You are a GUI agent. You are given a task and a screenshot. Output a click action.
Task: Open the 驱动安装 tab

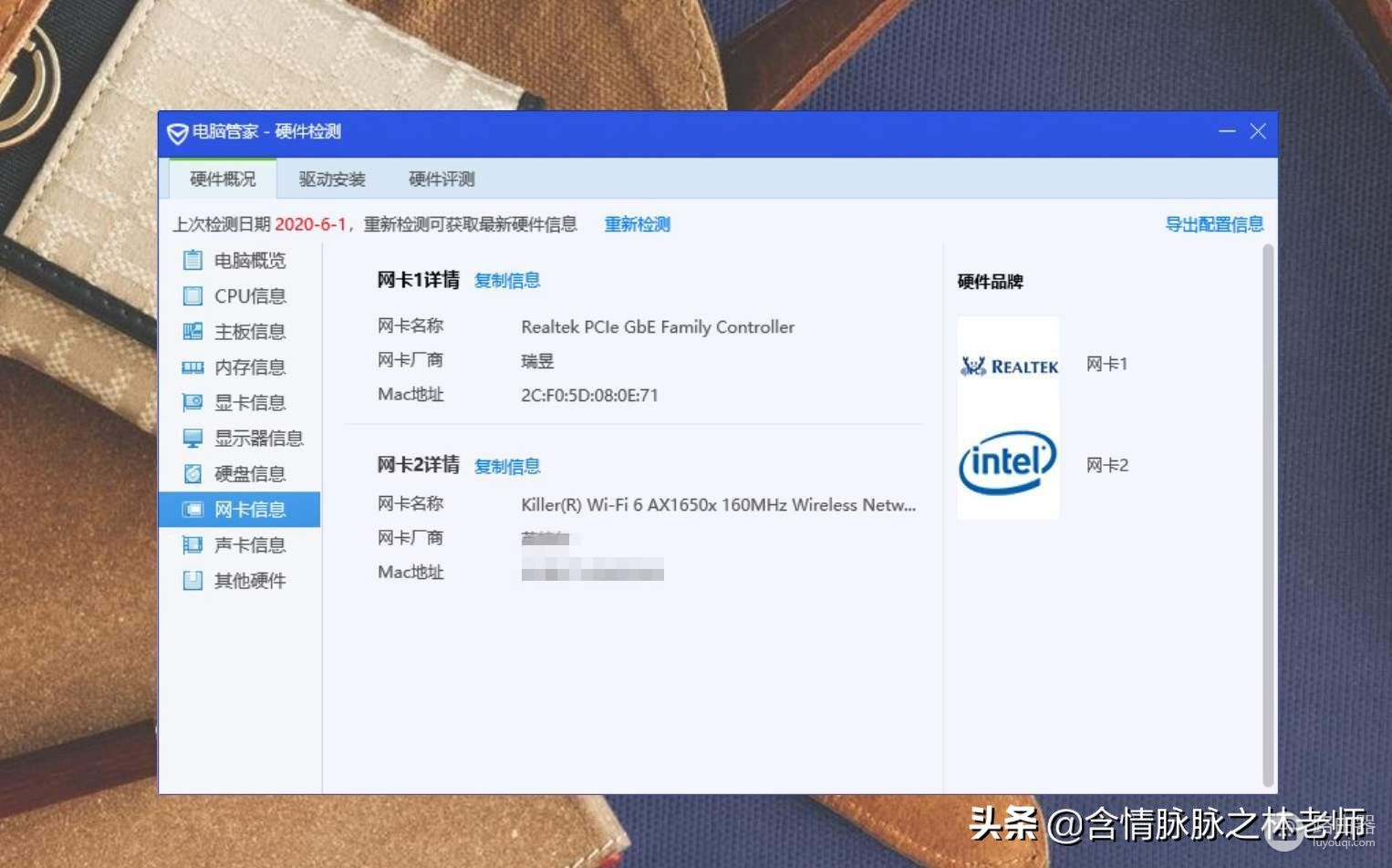pos(332,179)
